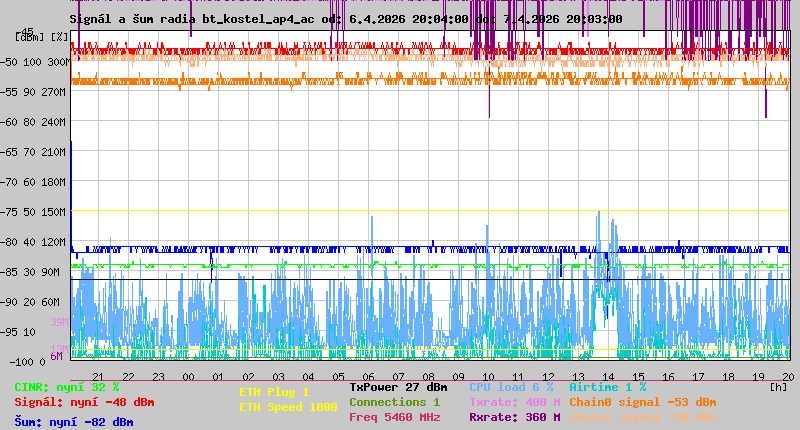Click the orange Chain0 signal legend entry
This screenshot has width=800, height=430.
643,402
